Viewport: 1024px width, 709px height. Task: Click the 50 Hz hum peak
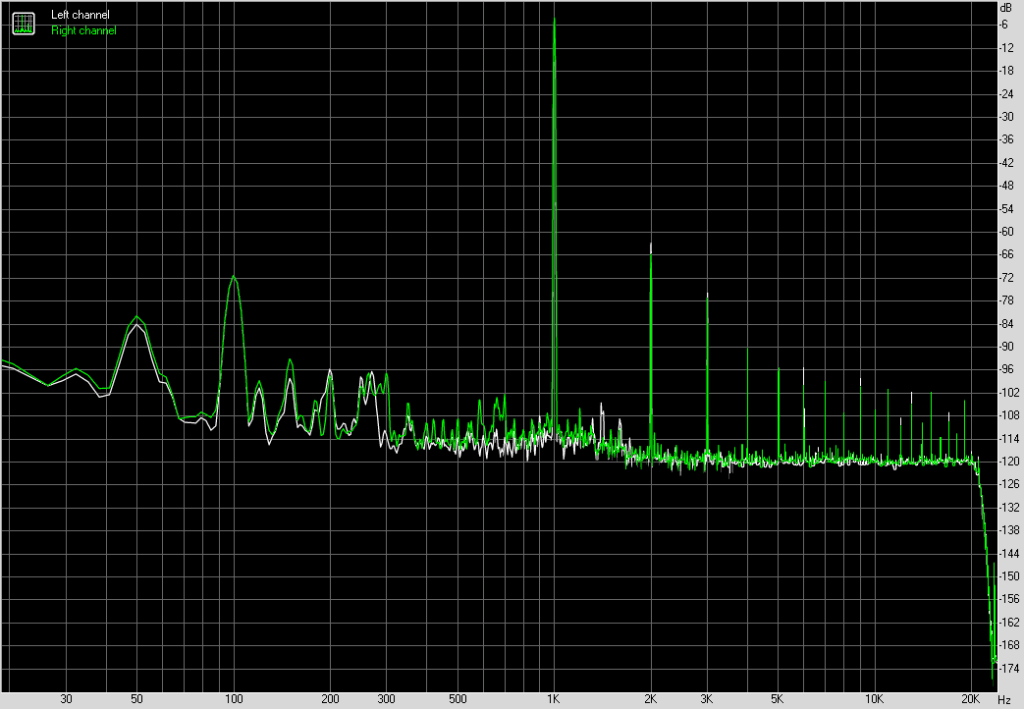point(138,319)
